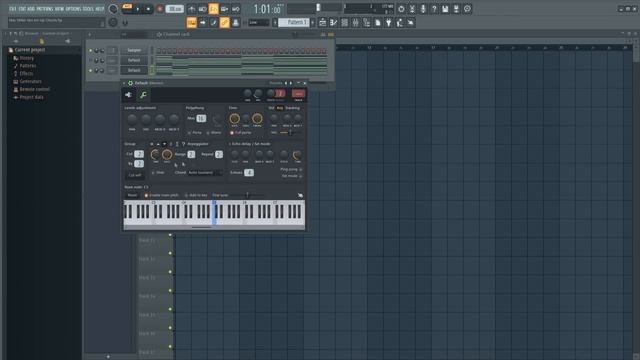Open the mixer toolbar button
This screenshot has height=360, width=640.
[x=356, y=23]
